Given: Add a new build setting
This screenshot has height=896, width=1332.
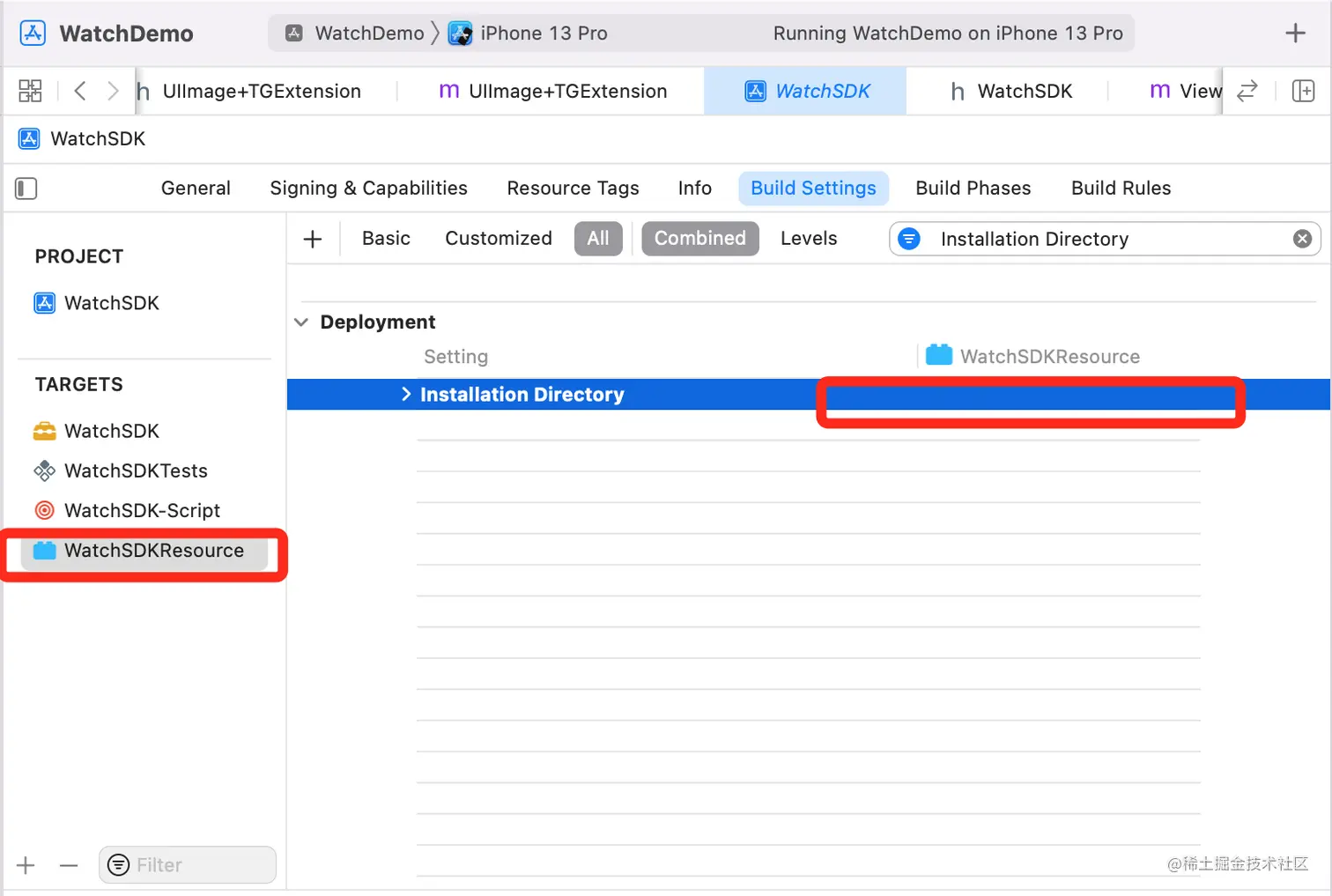Looking at the screenshot, I should point(313,239).
